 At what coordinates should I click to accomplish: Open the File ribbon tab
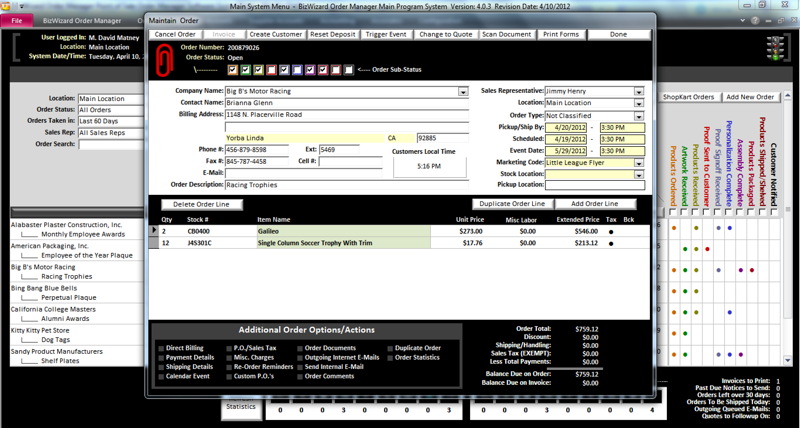coord(17,21)
